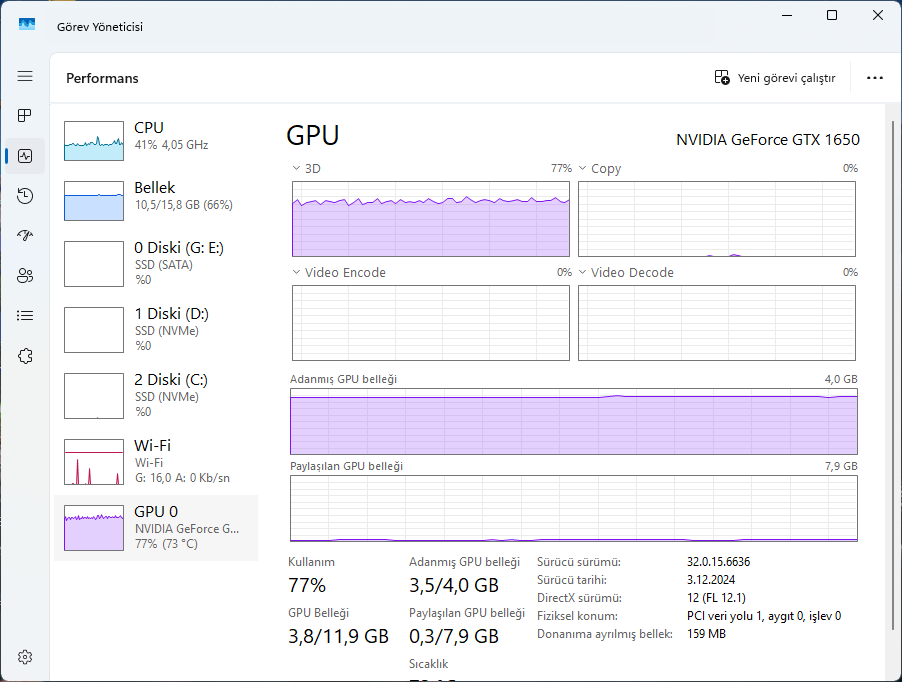
Task: Open Task Manager settings gear
Action: [25, 657]
